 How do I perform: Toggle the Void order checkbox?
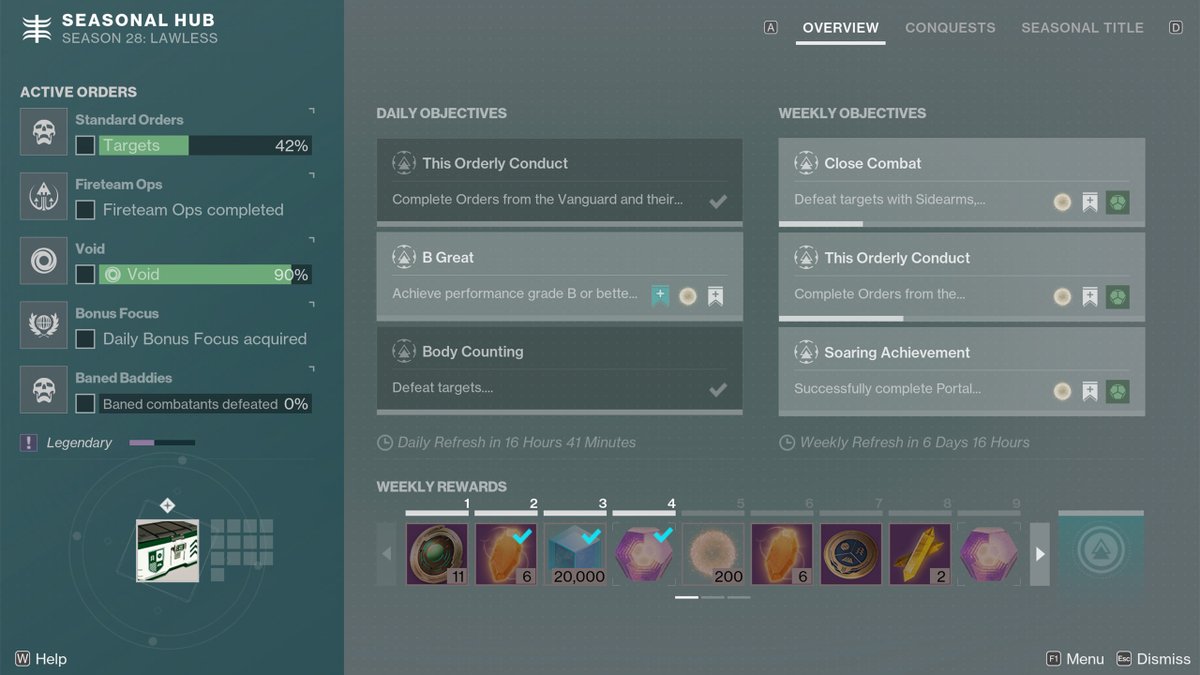(x=86, y=274)
